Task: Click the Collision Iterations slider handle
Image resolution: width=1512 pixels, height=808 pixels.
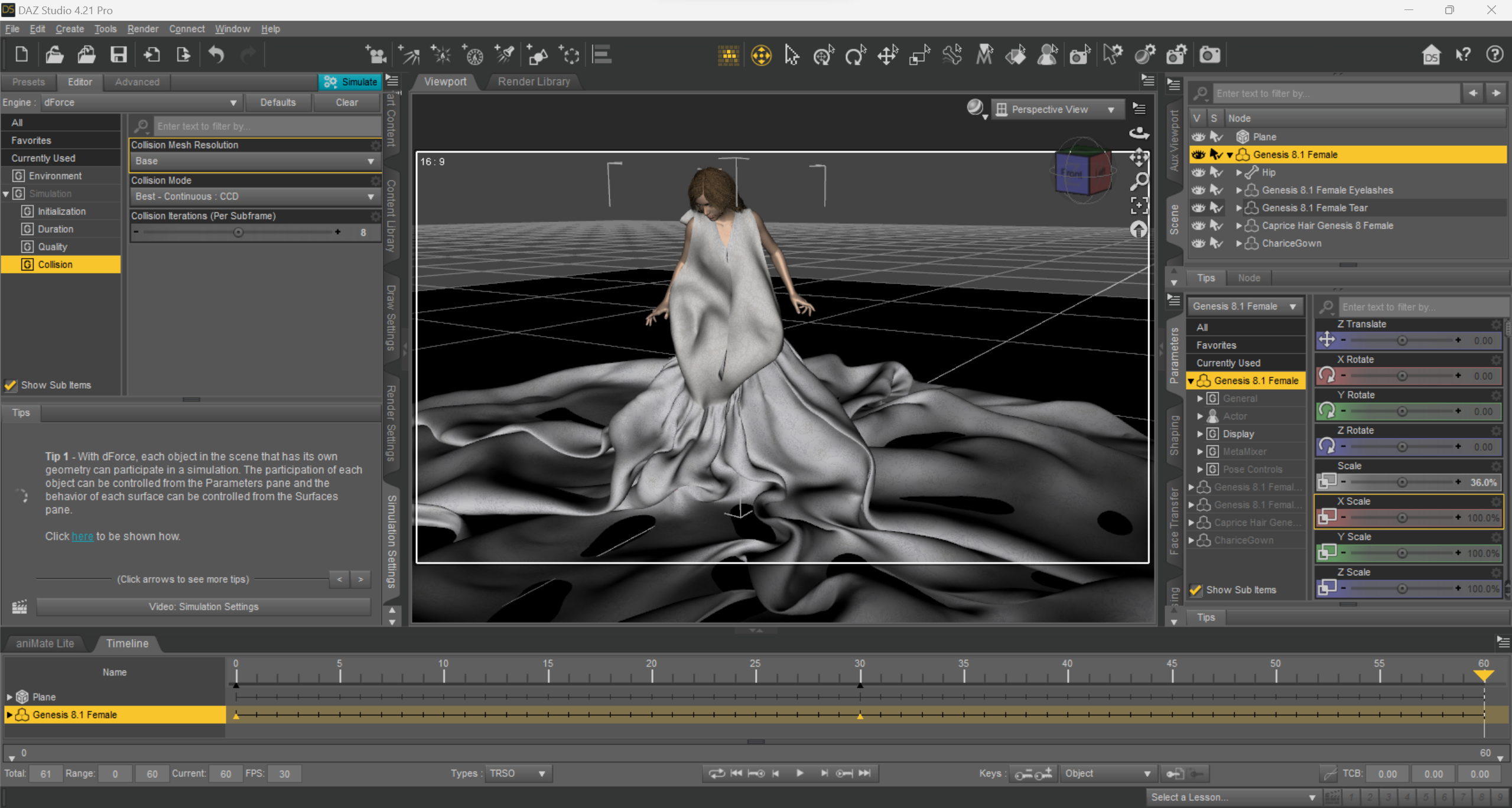Action: click(238, 233)
